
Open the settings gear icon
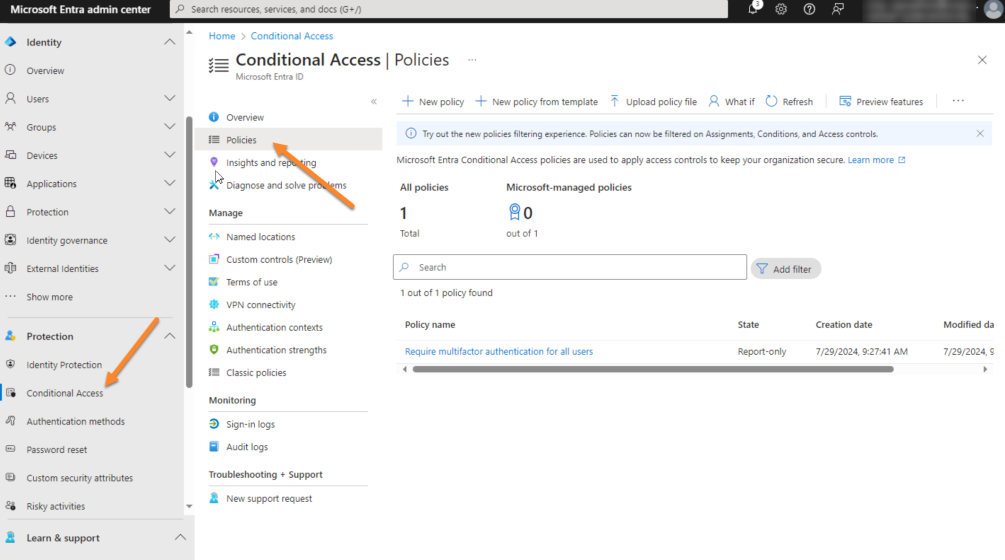pos(781,9)
